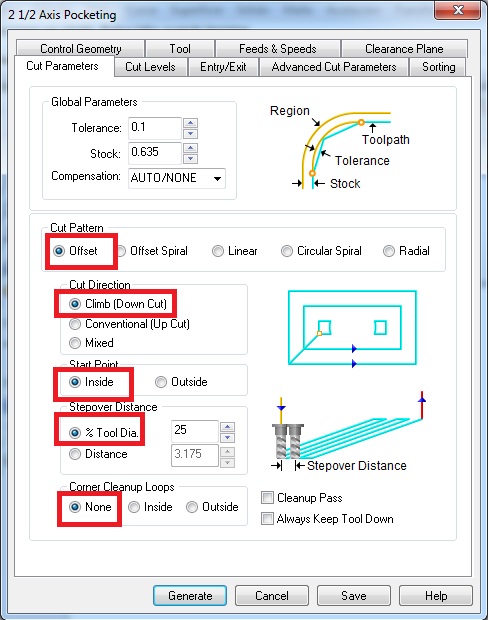The height and width of the screenshot is (620, 490).
Task: Decrease Stock with the down arrow
Action: pyautogui.click(x=191, y=159)
